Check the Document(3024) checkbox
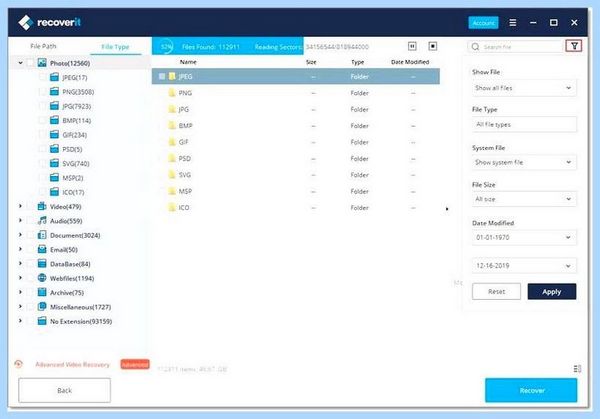600x419 pixels. tap(31, 235)
